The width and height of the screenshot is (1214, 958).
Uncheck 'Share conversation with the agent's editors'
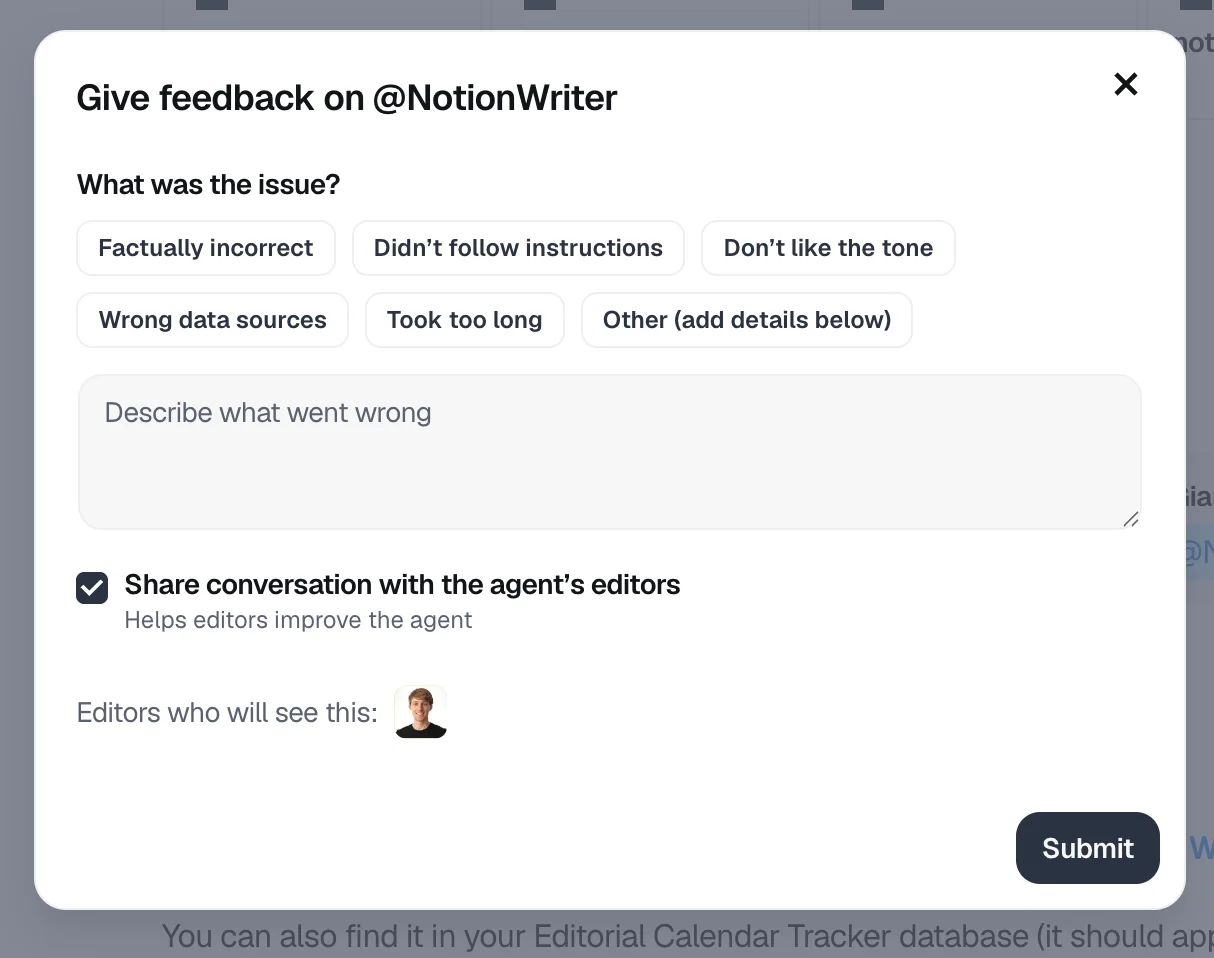point(92,588)
